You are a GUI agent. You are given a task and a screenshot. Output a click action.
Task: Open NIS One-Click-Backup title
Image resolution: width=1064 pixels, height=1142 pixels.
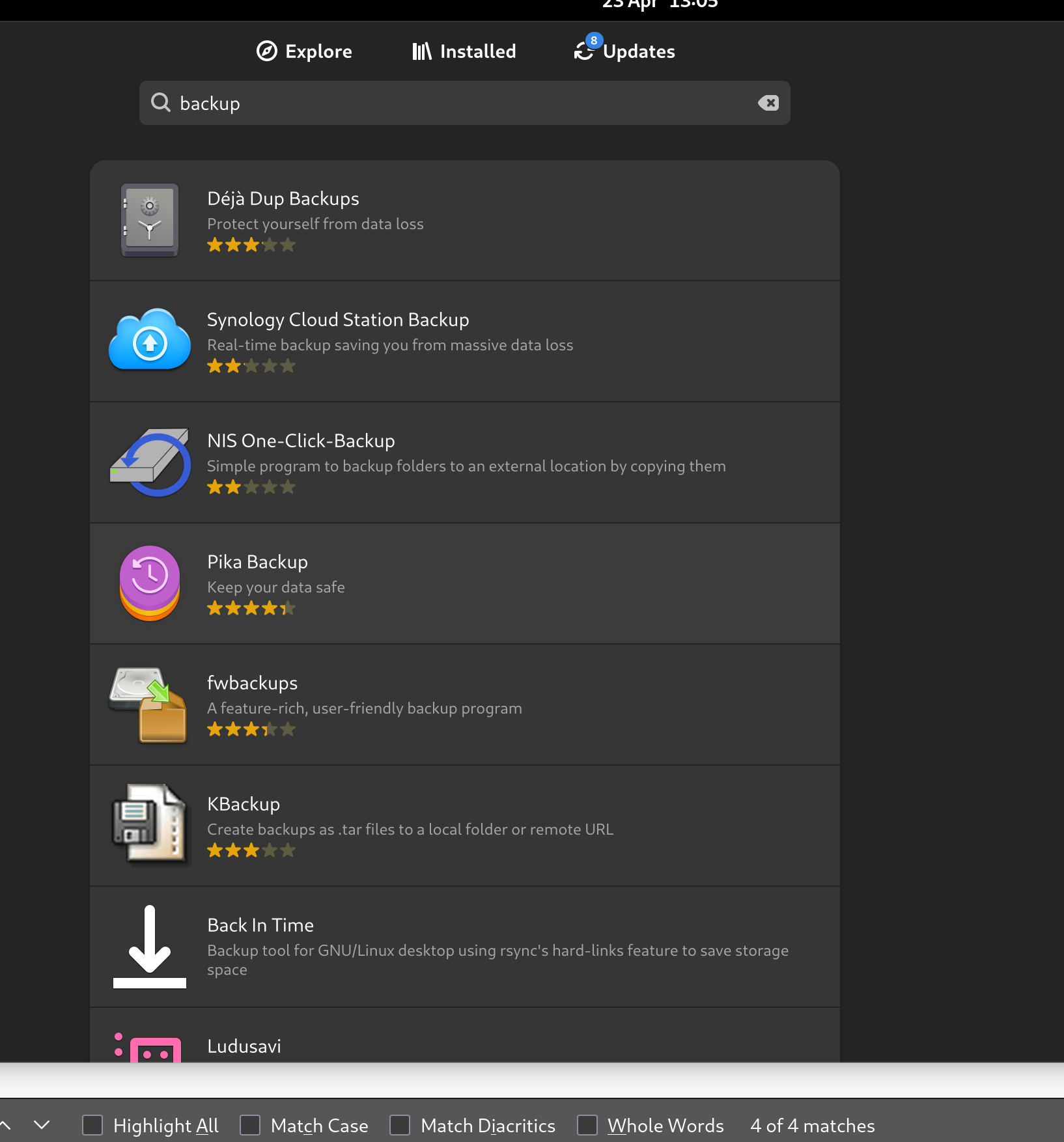(301, 441)
